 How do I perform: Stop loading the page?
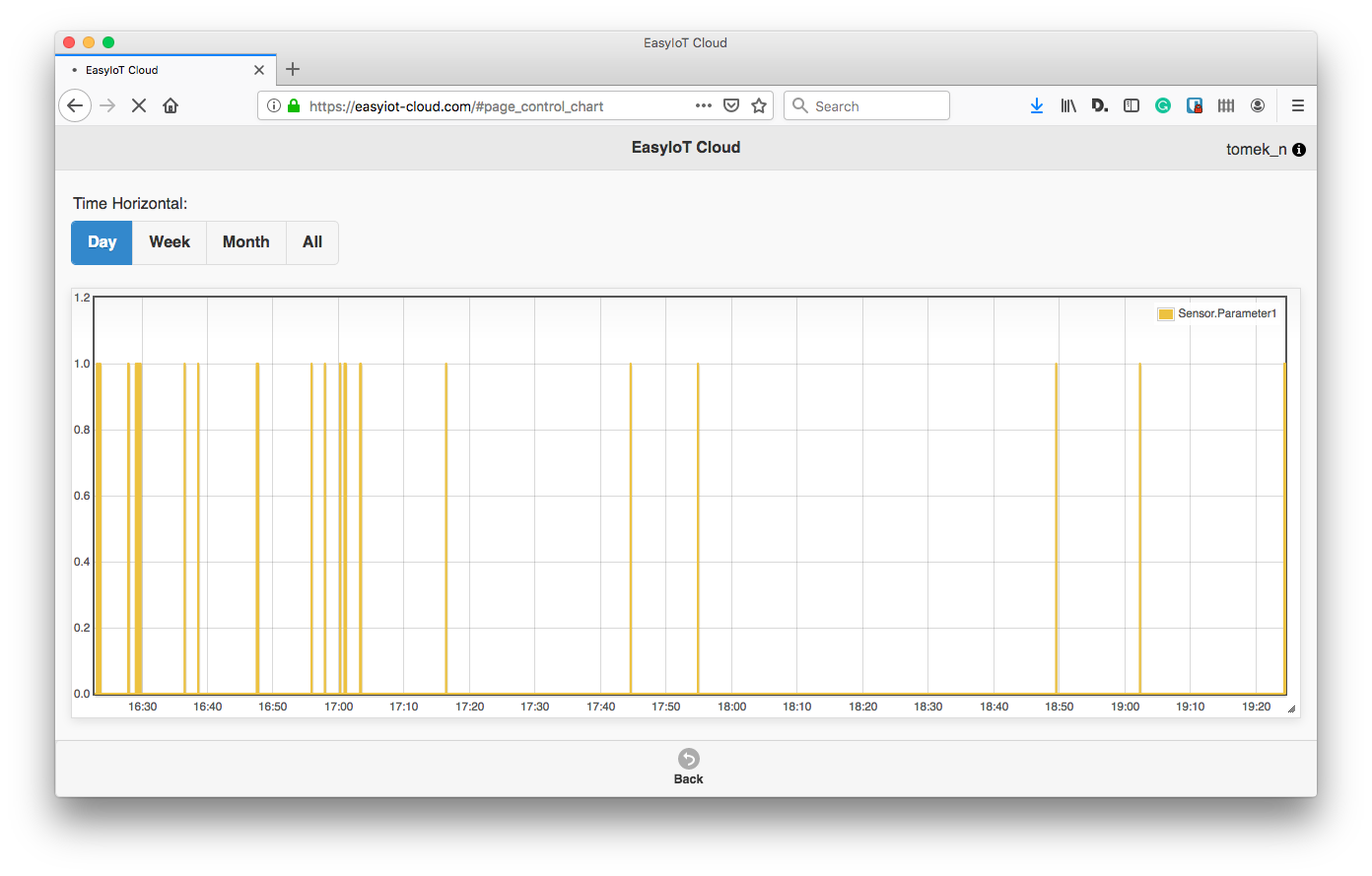point(139,105)
